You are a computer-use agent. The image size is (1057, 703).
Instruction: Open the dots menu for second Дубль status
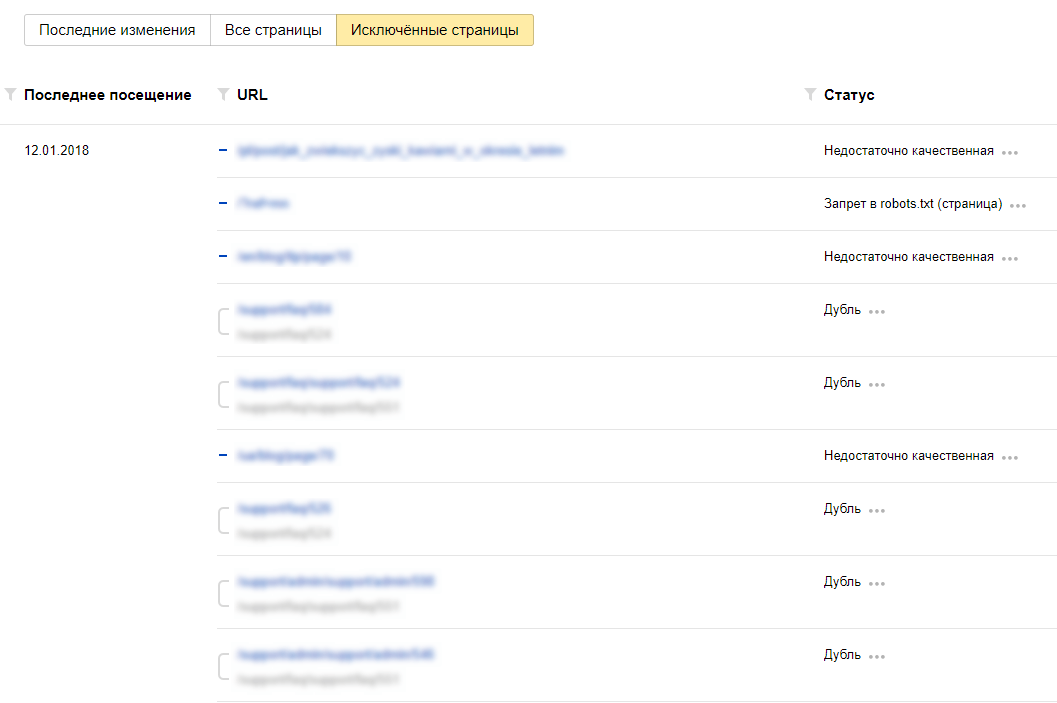[x=877, y=384]
